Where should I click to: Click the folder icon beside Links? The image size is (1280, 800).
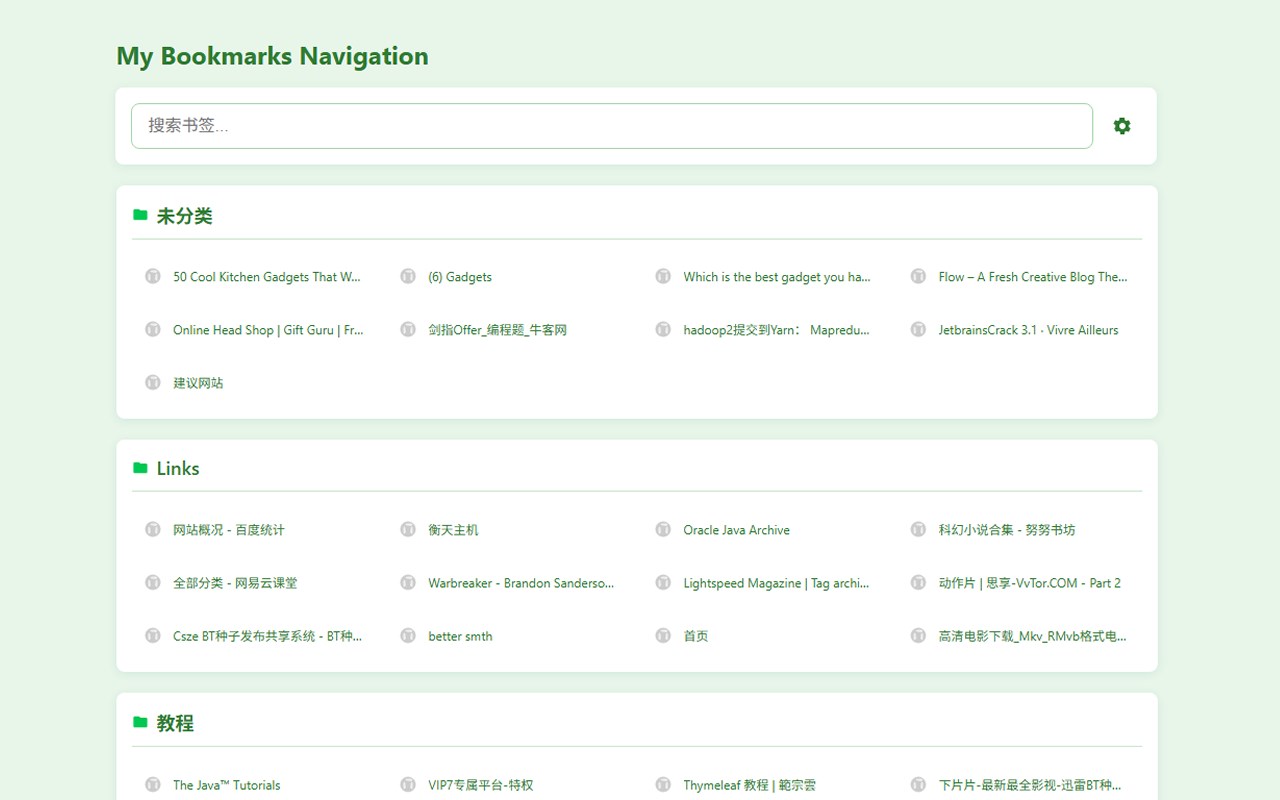tap(140, 468)
